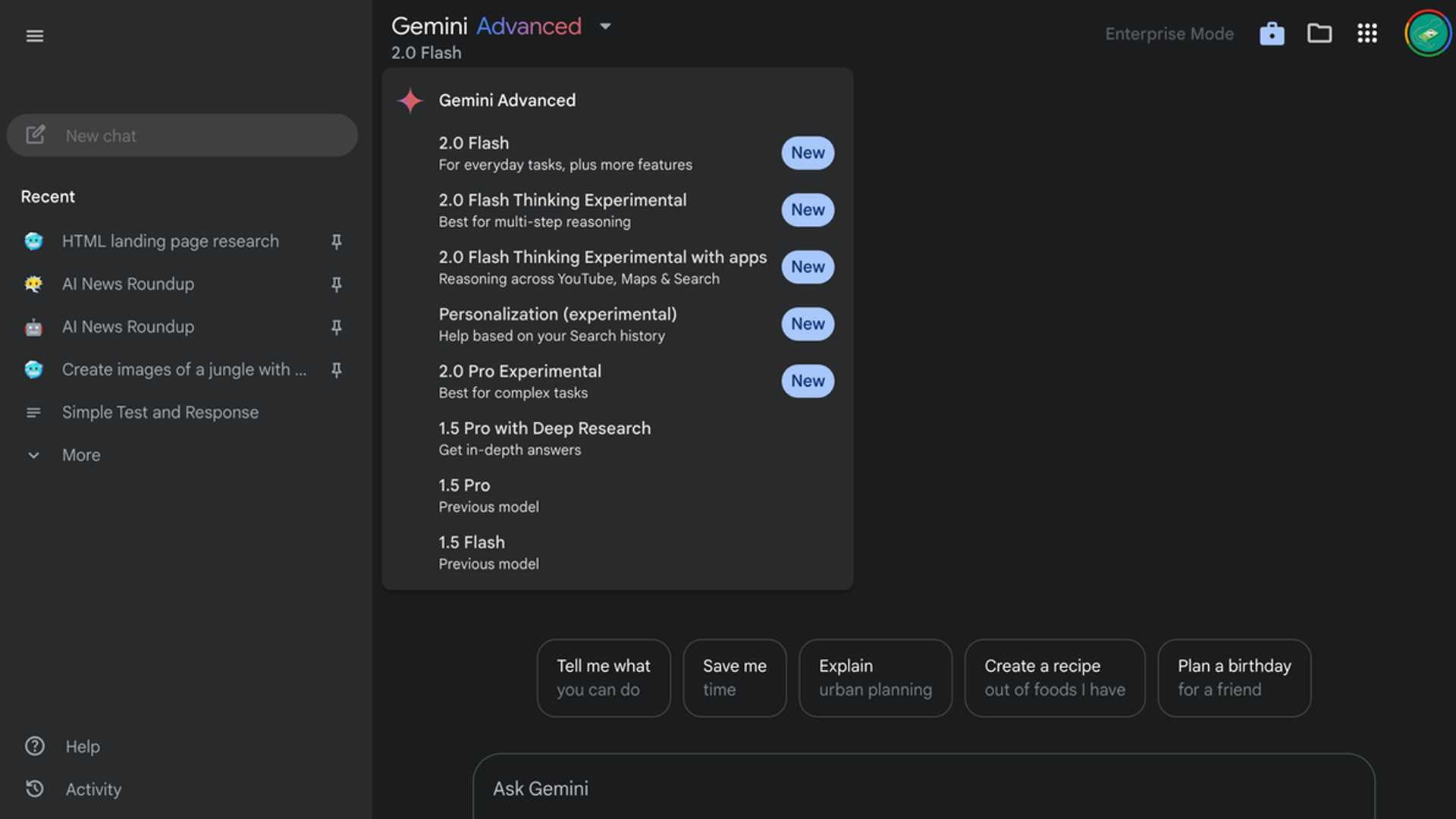Click the New badge beside 2.0 Flash Thinking Experimental
Image resolution: width=1456 pixels, height=819 pixels.
pos(807,209)
